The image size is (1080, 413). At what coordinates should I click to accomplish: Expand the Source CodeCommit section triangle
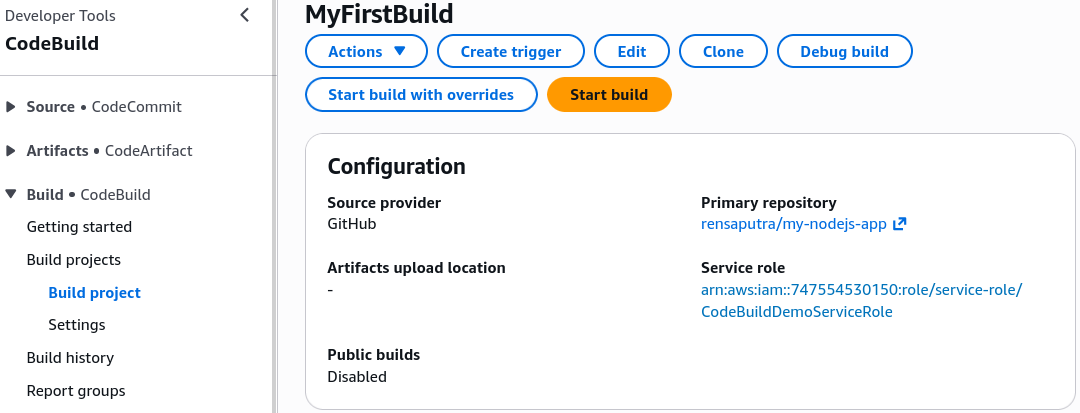10,107
